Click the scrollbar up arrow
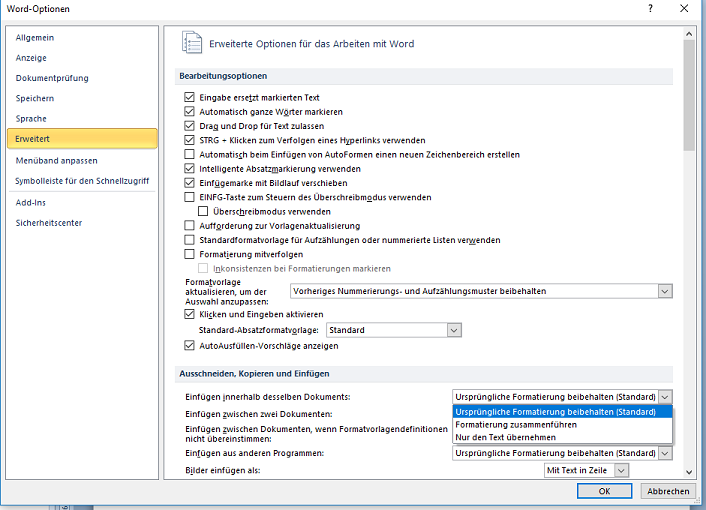Image resolution: width=706 pixels, height=510 pixels. (x=689, y=33)
